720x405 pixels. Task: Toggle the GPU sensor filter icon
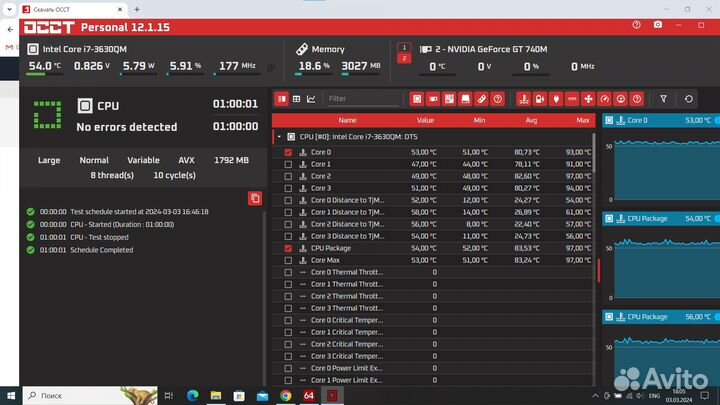(x=433, y=99)
